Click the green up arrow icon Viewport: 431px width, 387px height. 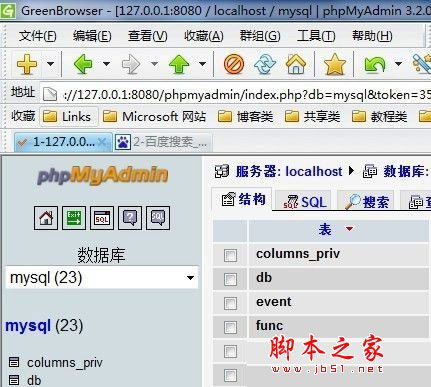point(179,64)
